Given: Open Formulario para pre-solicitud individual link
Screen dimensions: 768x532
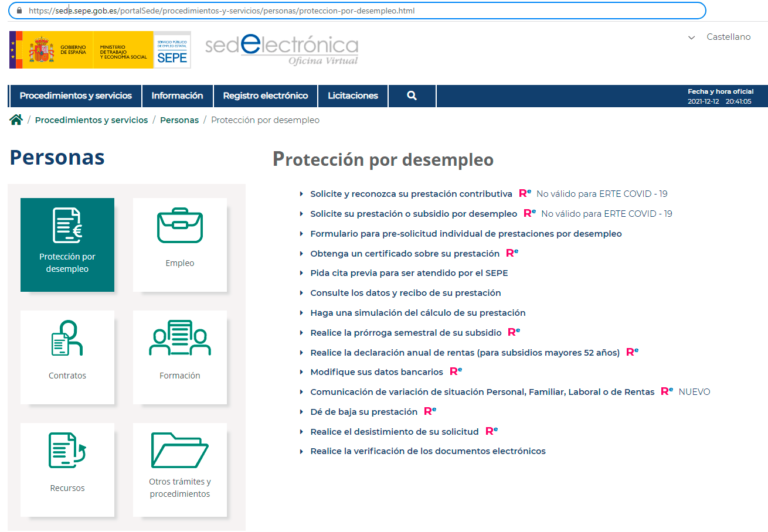Looking at the screenshot, I should click(466, 234).
